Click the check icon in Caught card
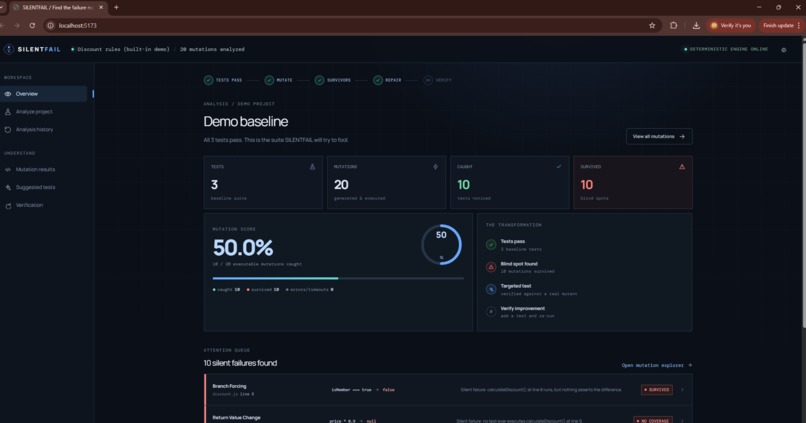 559,167
